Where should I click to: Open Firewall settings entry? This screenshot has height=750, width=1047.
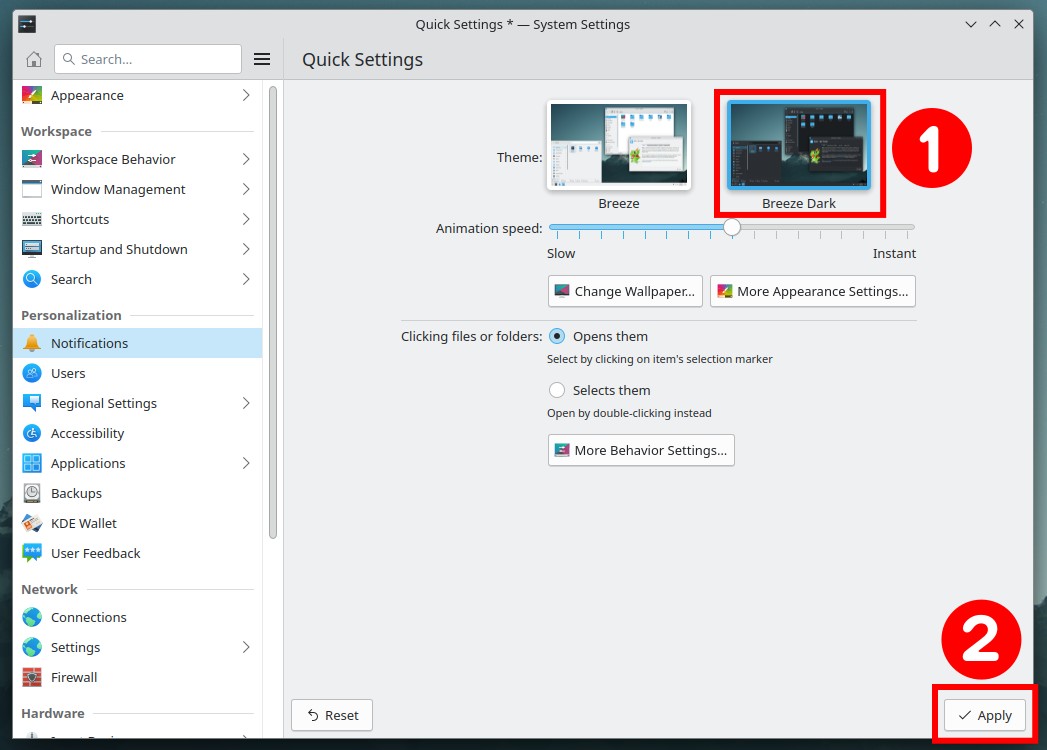coord(138,677)
